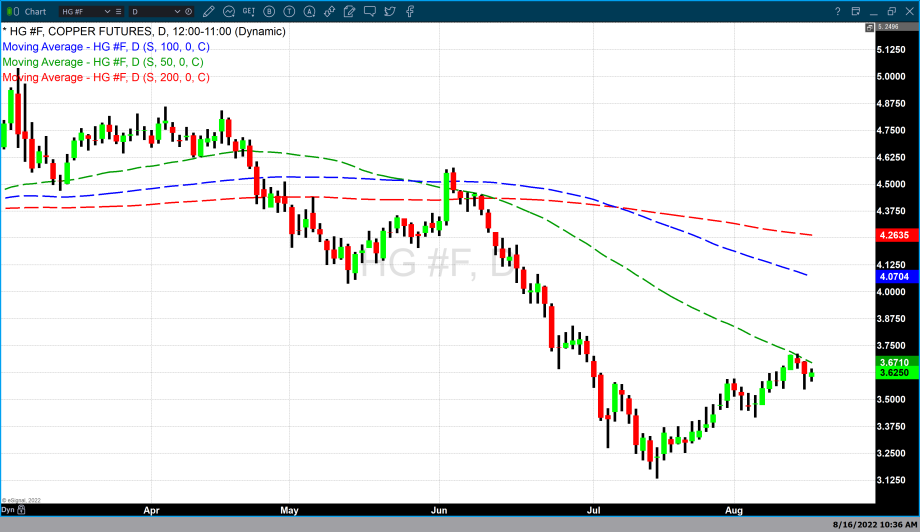Select the pencil drawing tool icon

[211, 11]
